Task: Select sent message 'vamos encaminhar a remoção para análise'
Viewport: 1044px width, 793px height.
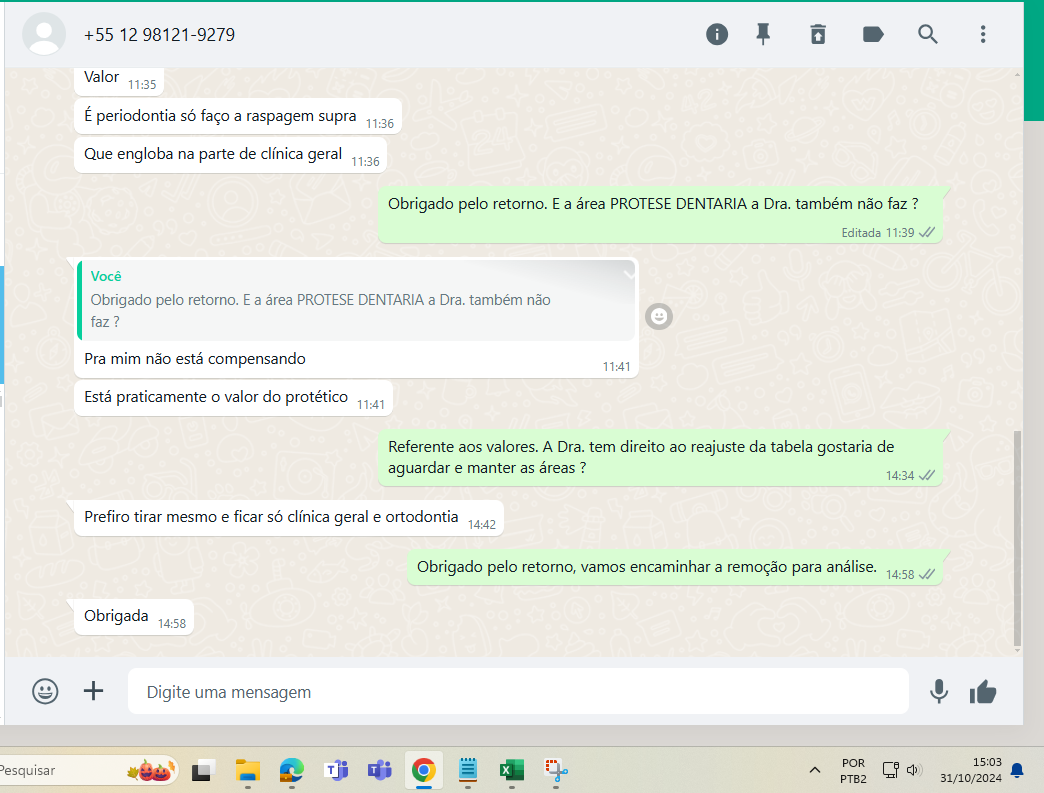Action: click(675, 568)
